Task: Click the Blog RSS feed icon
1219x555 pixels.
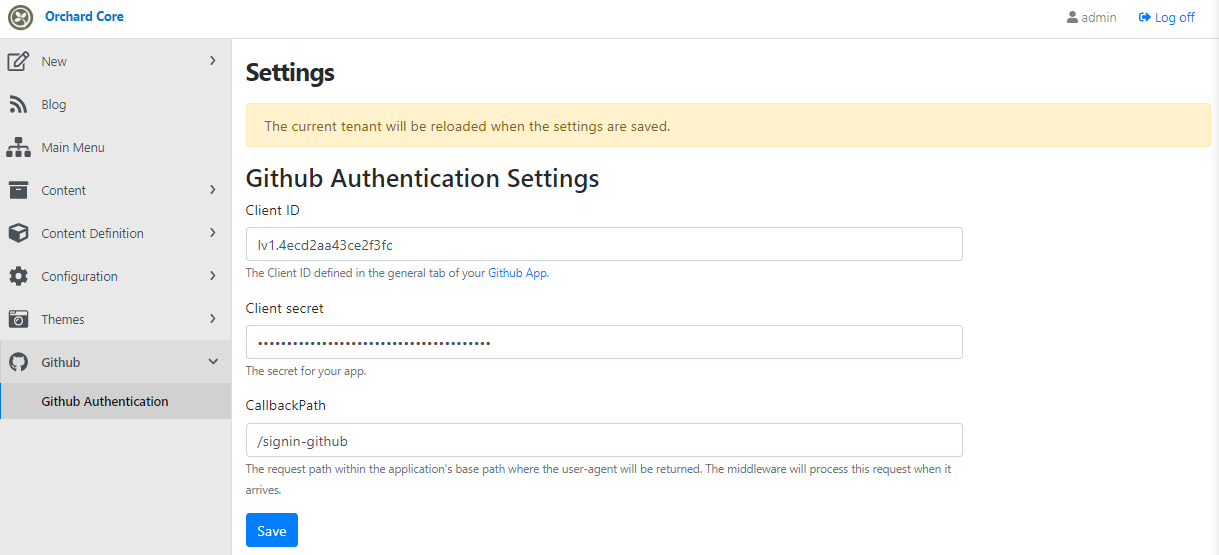Action: point(18,105)
